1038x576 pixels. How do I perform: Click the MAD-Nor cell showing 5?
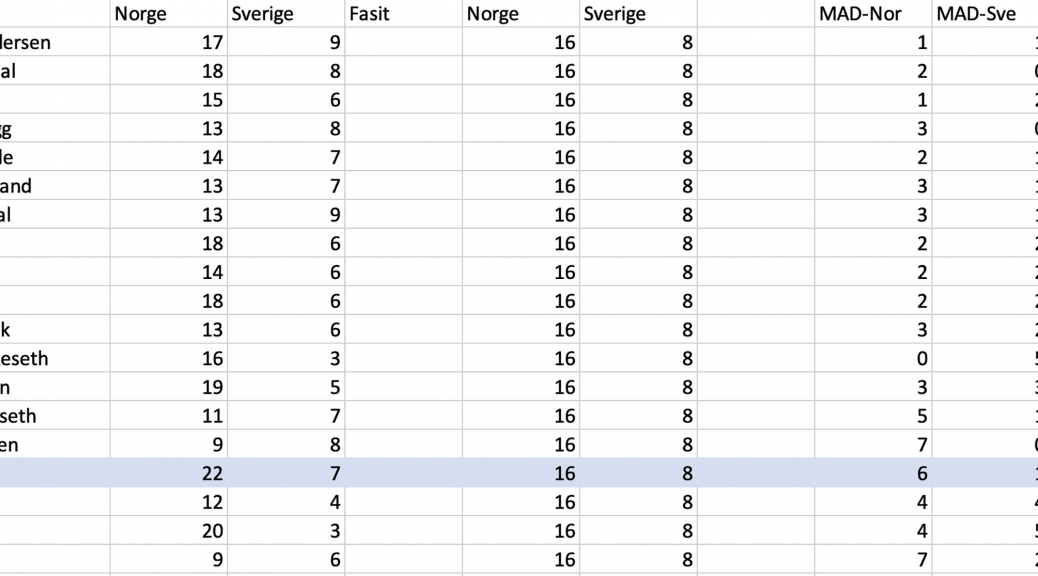(873, 416)
